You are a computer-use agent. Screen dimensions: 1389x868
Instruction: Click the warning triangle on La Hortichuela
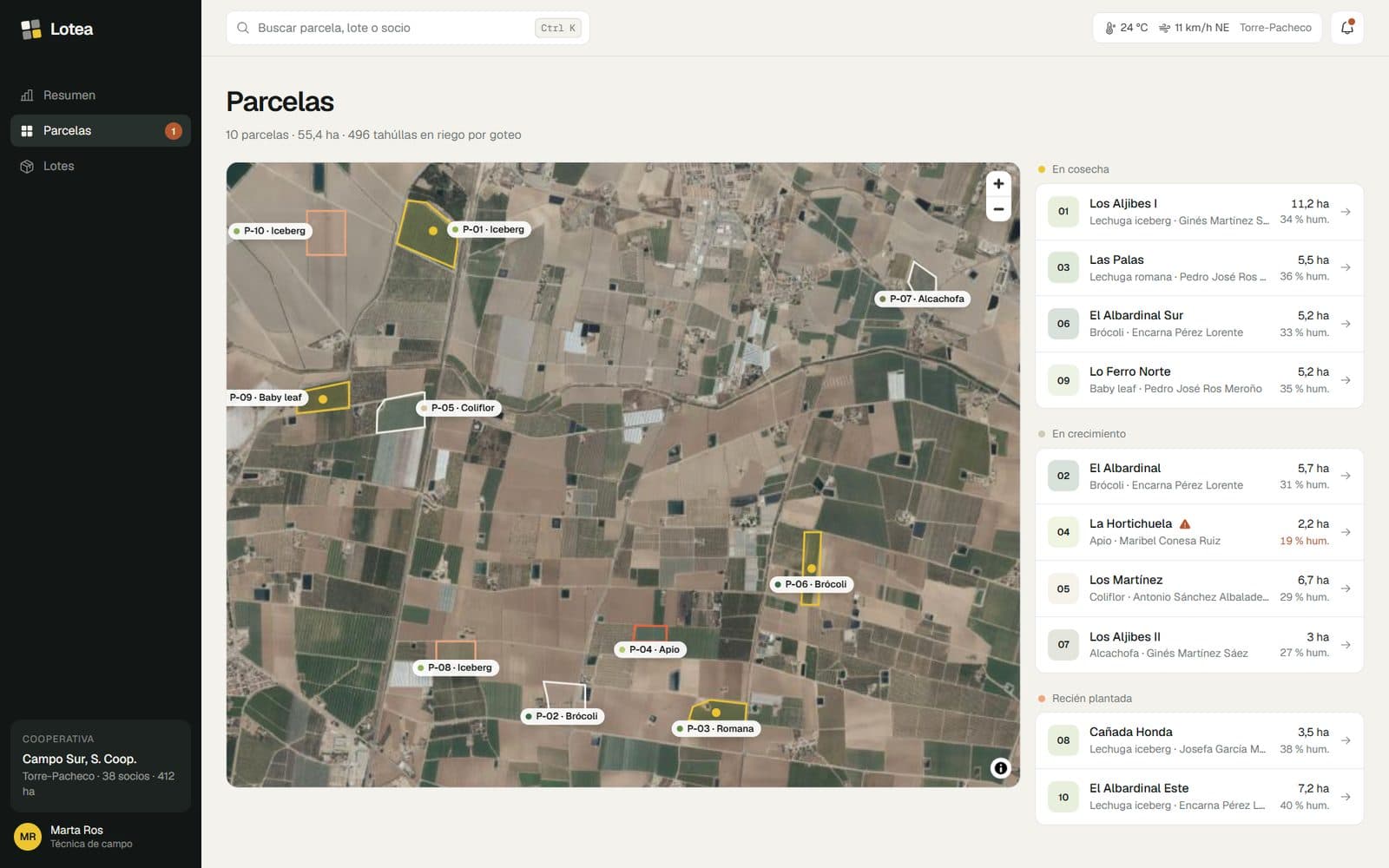(1185, 524)
